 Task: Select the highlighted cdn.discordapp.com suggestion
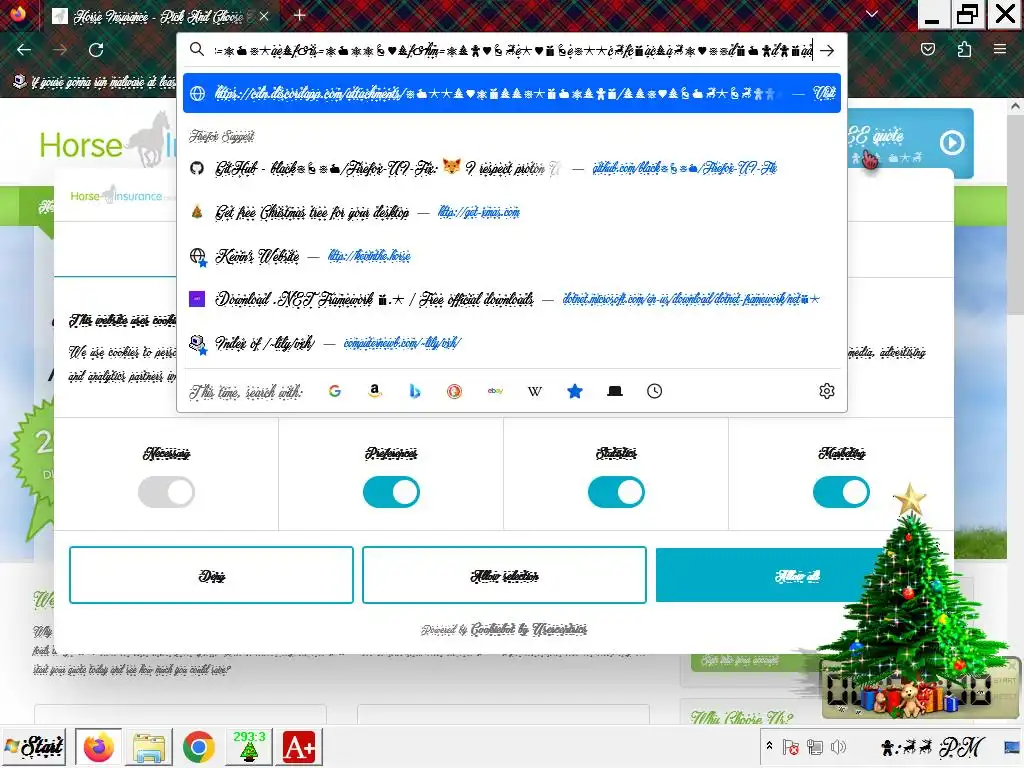pyautogui.click(x=511, y=93)
